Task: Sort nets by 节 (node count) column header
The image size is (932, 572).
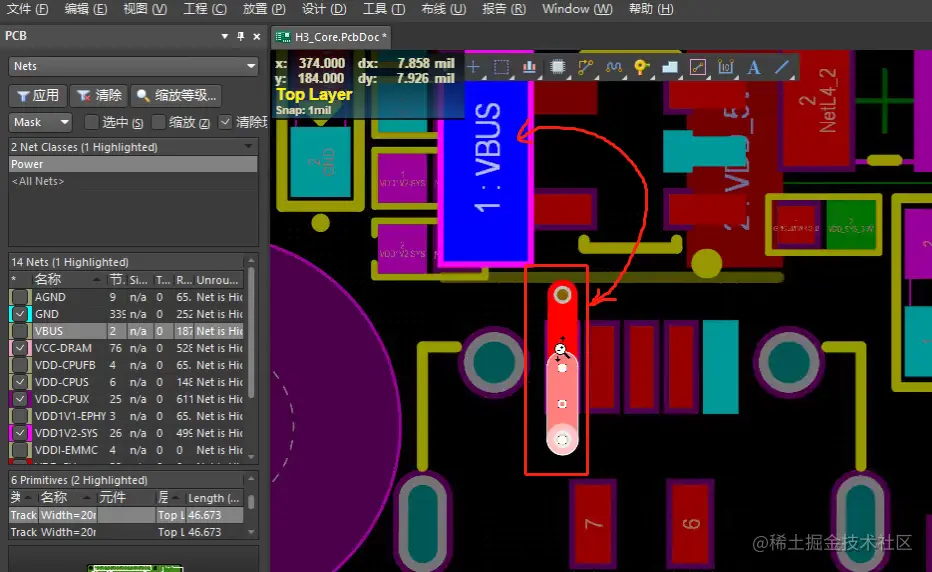Action: coord(116,279)
